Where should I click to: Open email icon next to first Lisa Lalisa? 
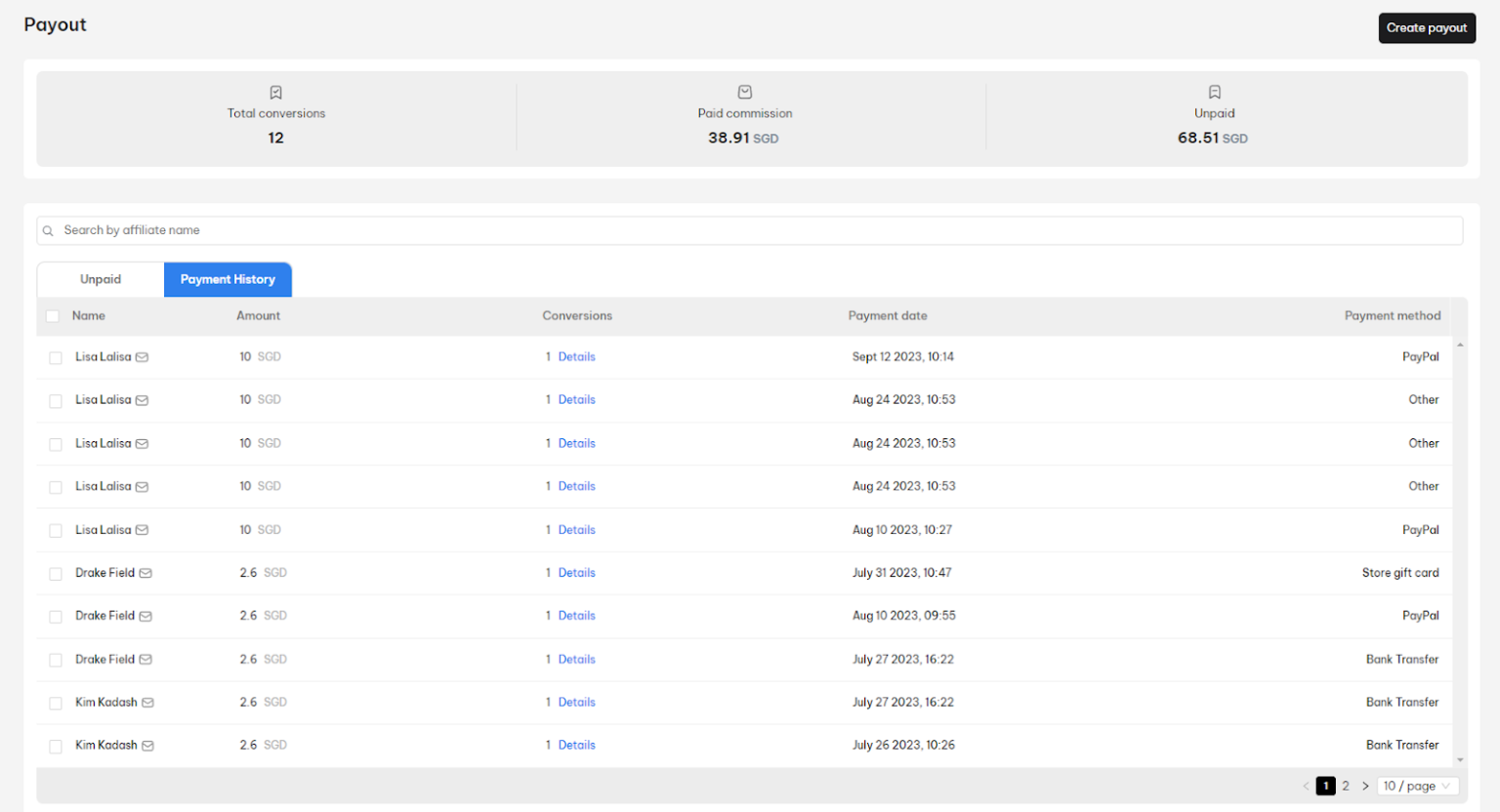click(143, 357)
